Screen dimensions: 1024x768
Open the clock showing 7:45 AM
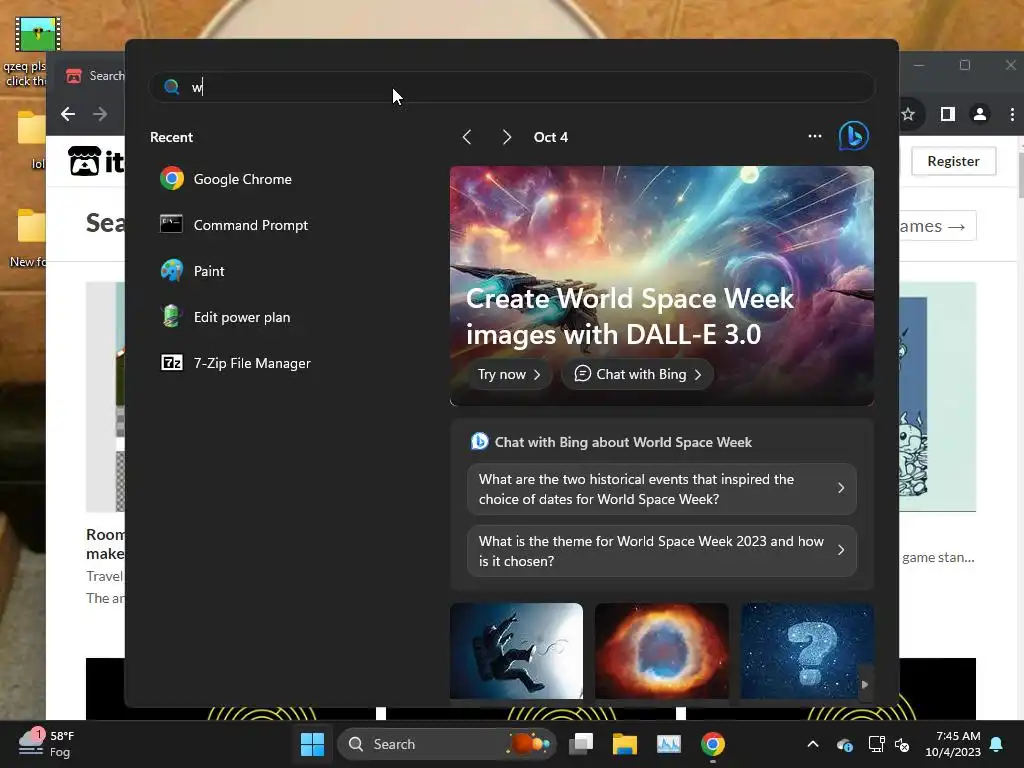pos(953,744)
